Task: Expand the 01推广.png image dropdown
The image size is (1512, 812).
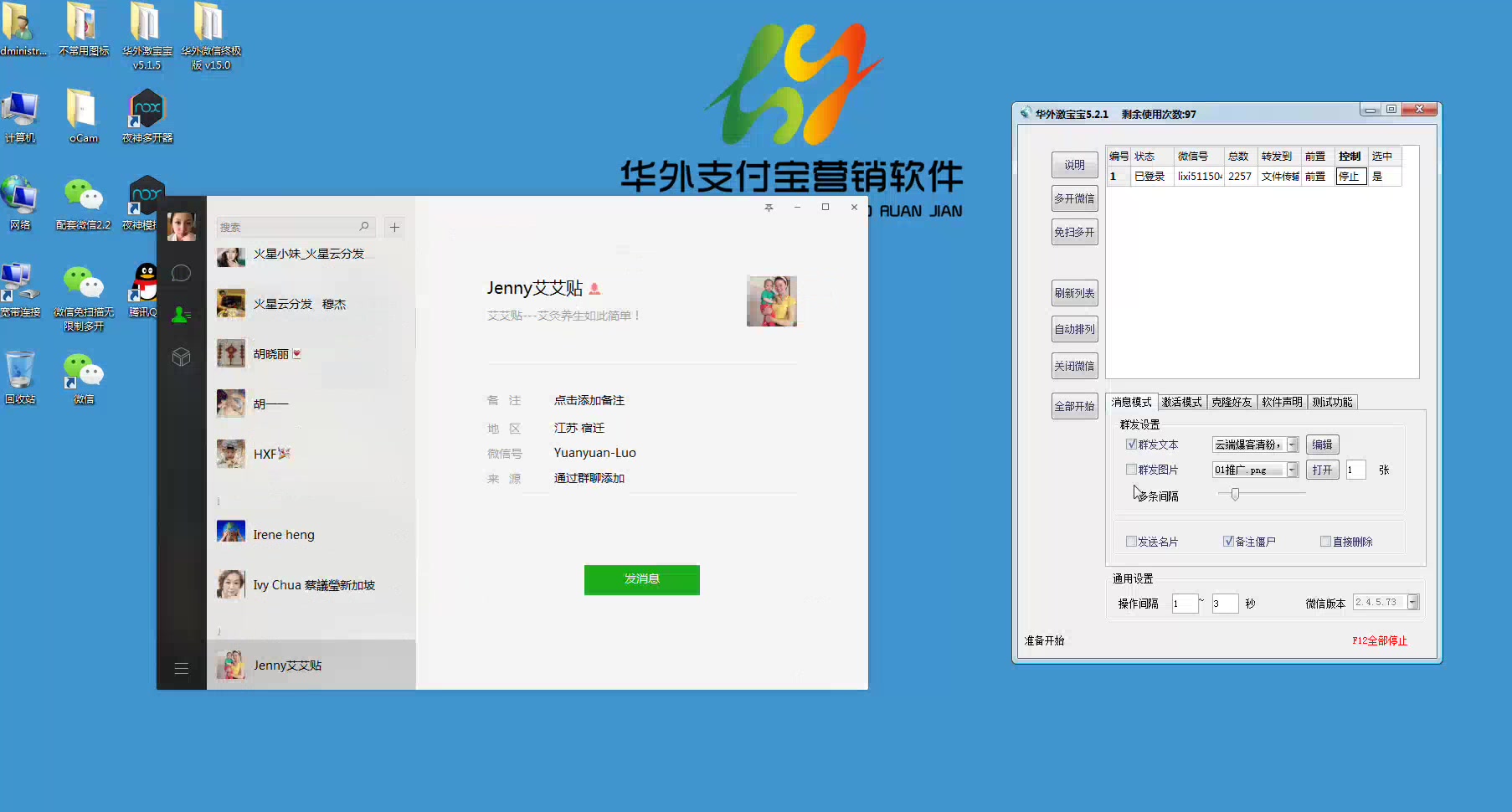Action: (x=1293, y=470)
